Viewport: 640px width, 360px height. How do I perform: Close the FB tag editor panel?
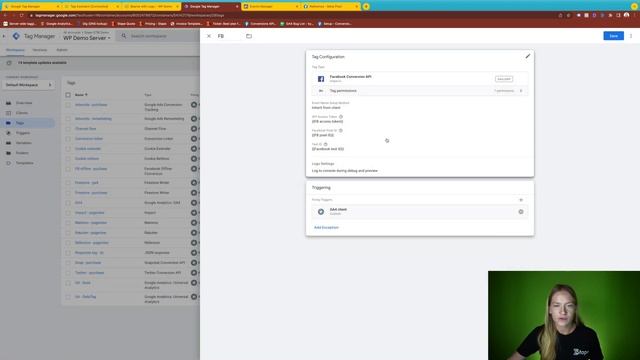point(209,36)
